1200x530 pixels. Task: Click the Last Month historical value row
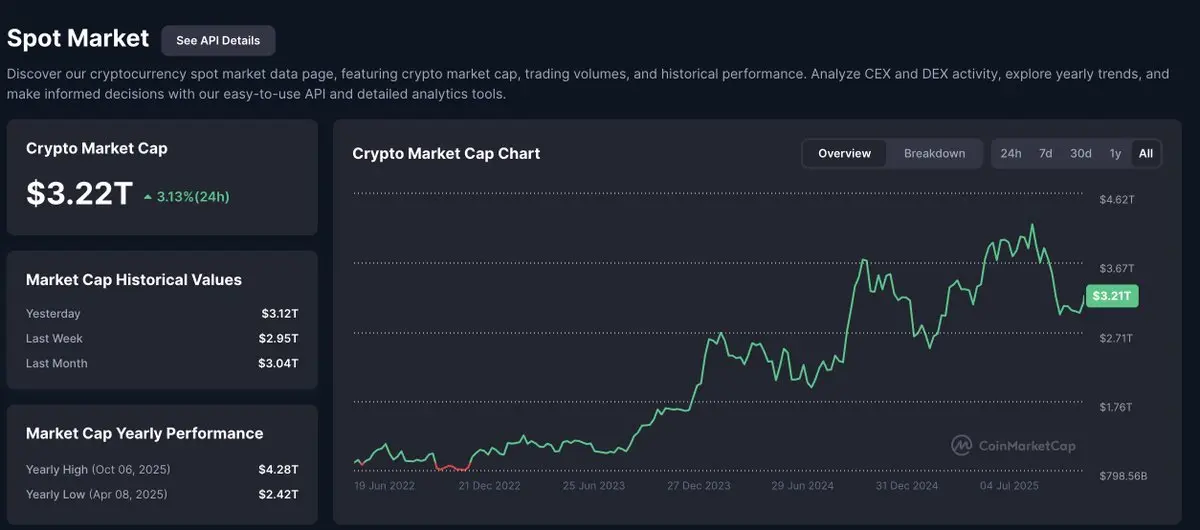[x=162, y=363]
